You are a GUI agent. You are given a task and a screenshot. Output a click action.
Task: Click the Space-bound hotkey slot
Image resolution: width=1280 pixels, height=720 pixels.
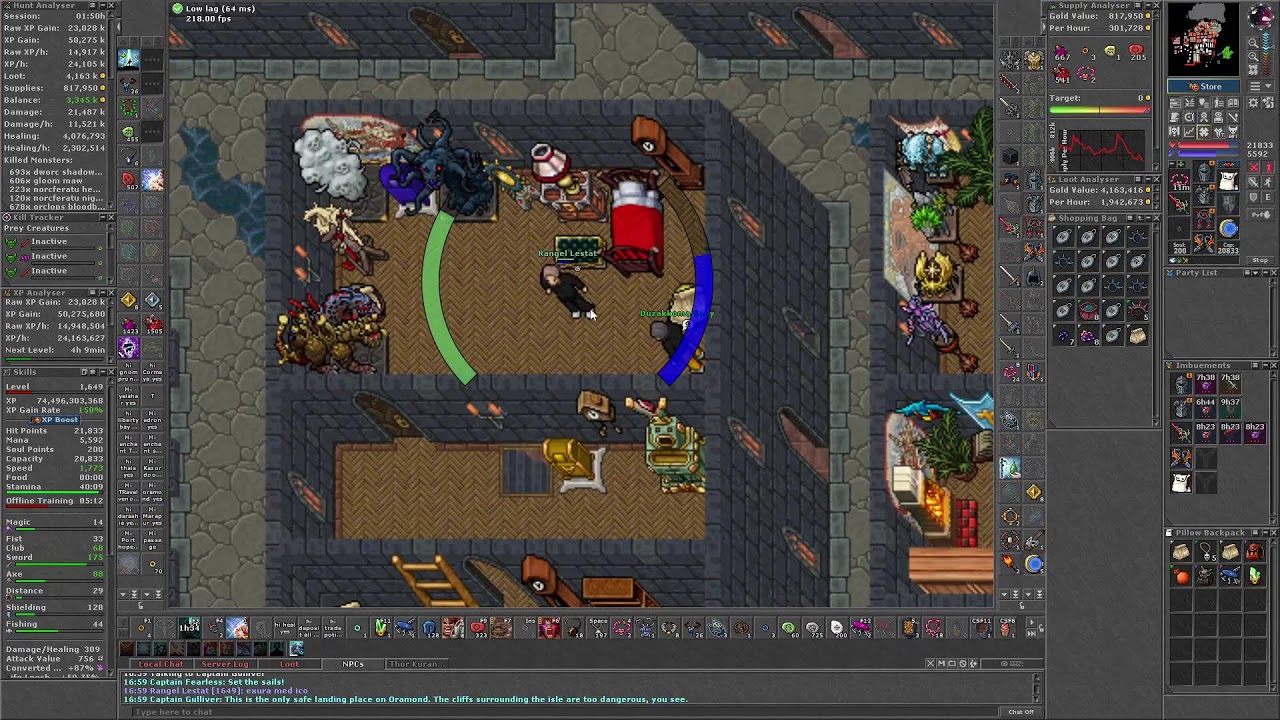click(x=598, y=628)
